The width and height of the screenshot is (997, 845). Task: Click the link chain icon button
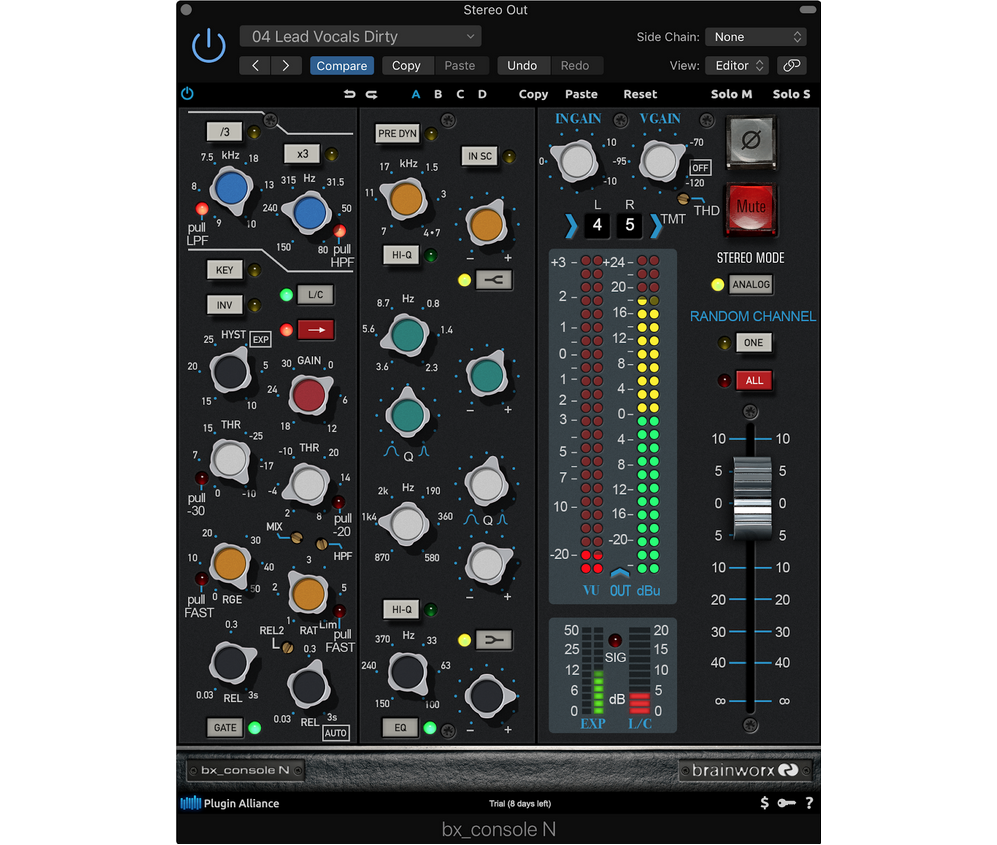[791, 65]
